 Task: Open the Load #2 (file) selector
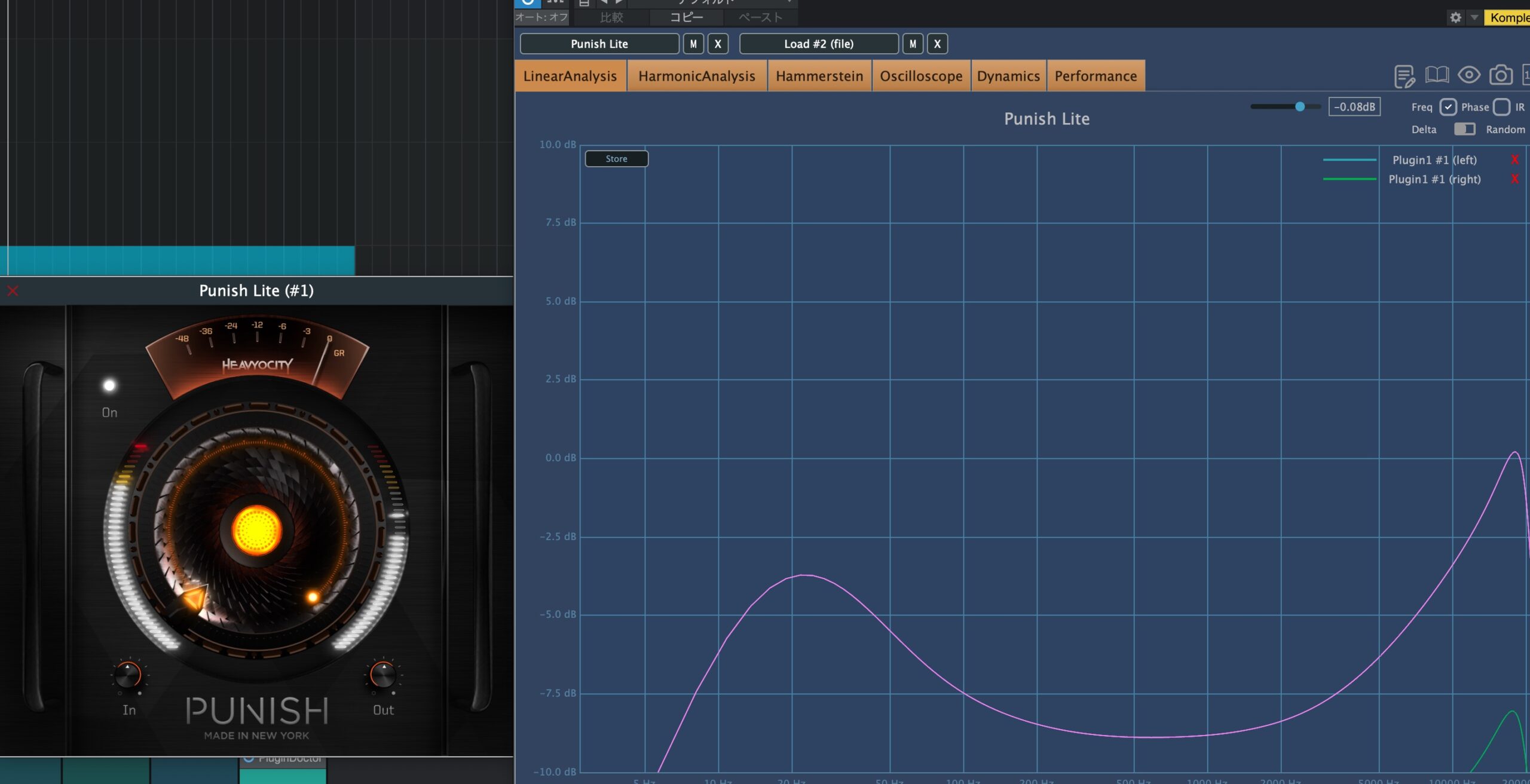[x=818, y=44]
